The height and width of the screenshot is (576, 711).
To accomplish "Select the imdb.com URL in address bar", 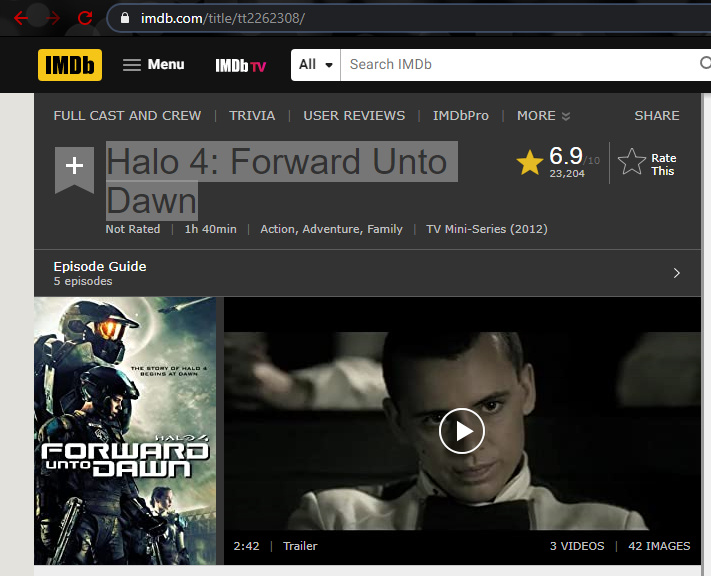I will click(223, 18).
